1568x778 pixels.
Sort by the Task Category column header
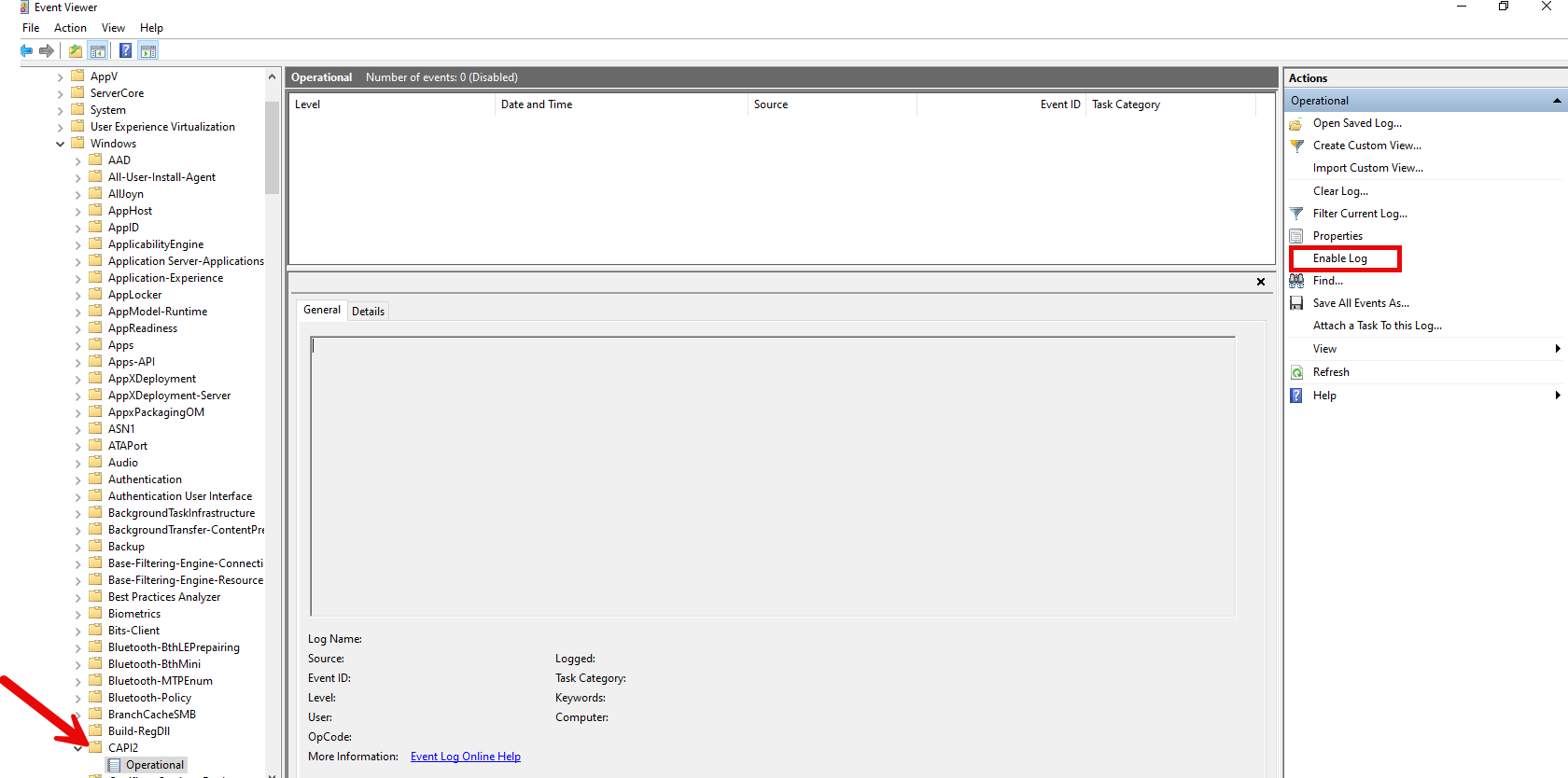pos(1171,104)
